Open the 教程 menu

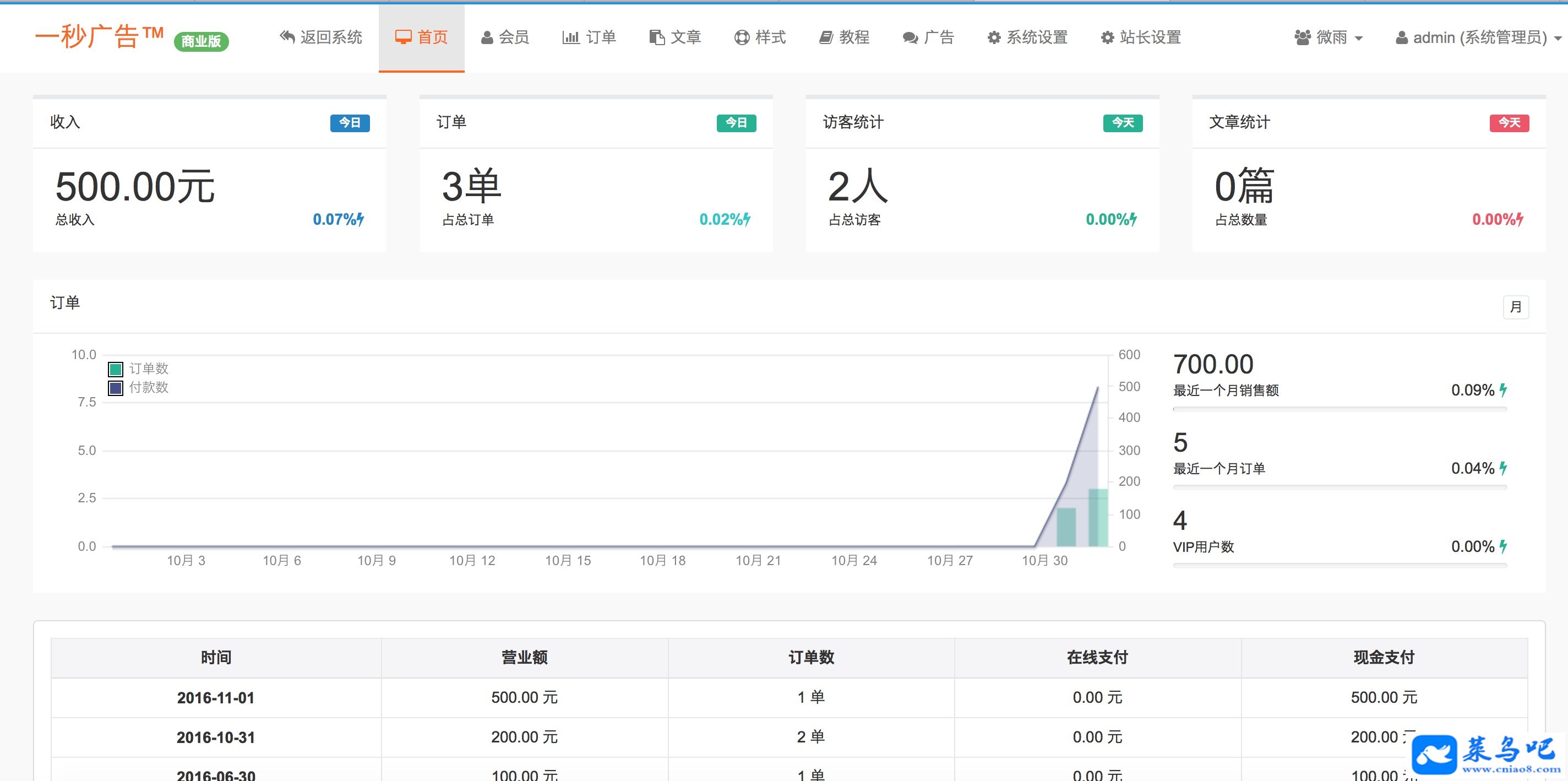click(x=844, y=38)
